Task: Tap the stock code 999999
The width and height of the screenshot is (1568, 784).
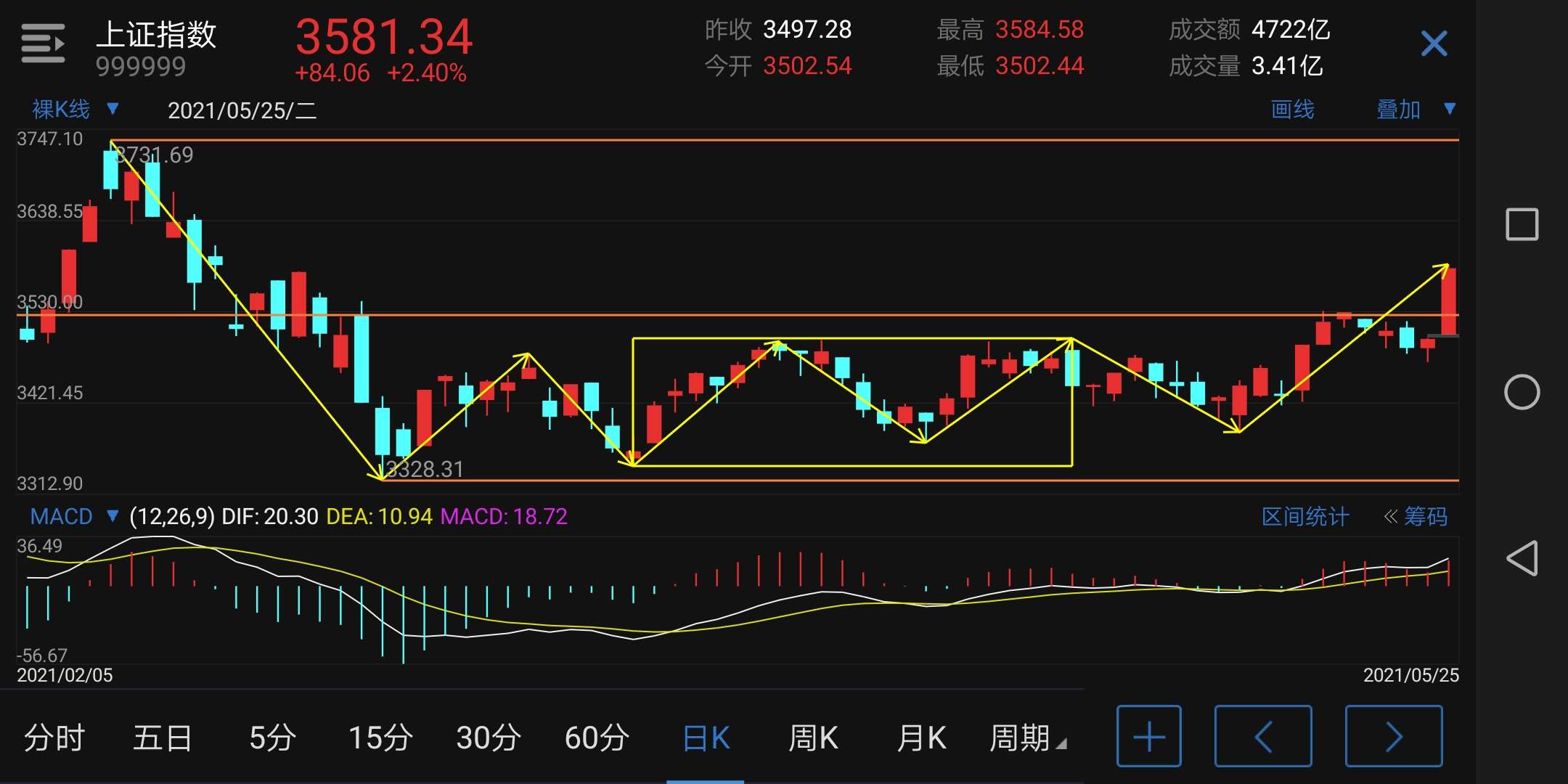Action: point(141,67)
